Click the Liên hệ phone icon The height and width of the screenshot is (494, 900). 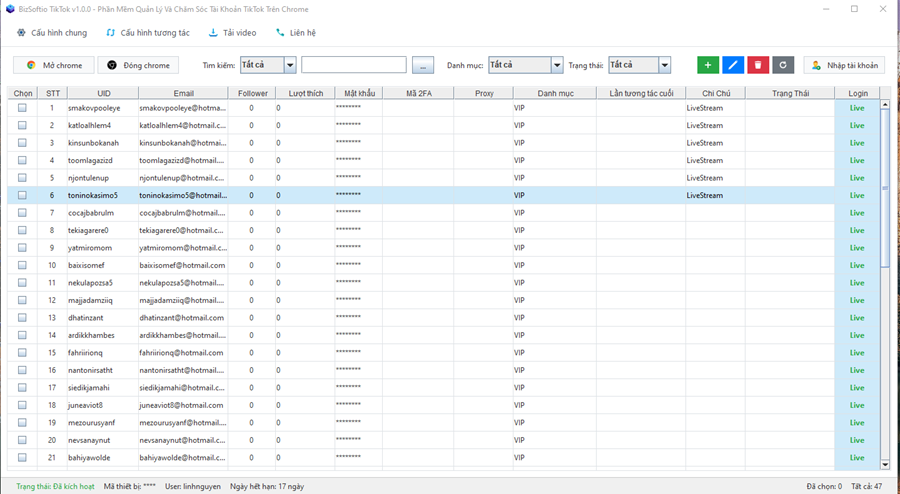coord(280,33)
